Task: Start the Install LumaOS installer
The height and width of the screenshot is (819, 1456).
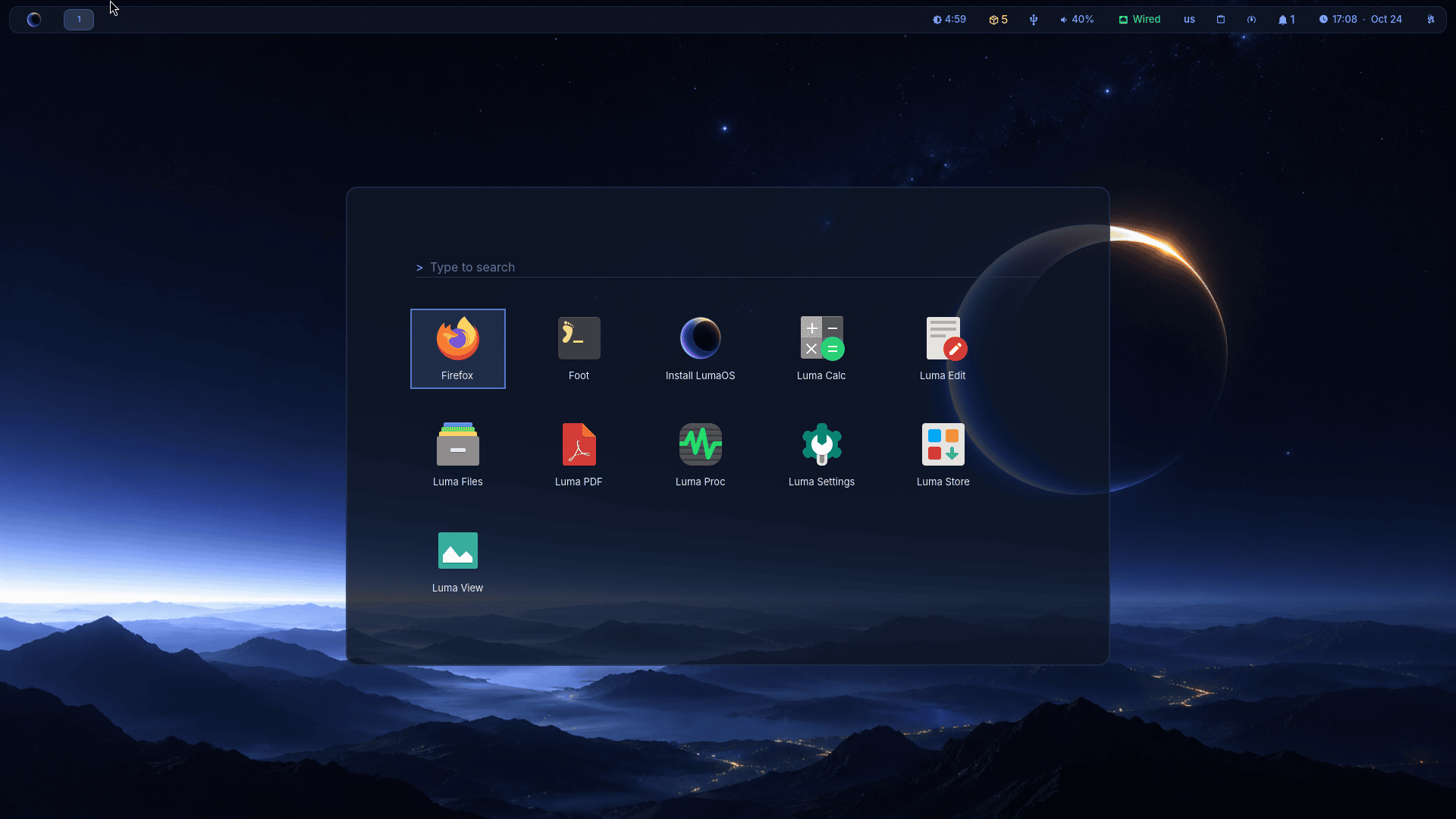Action: tap(700, 349)
